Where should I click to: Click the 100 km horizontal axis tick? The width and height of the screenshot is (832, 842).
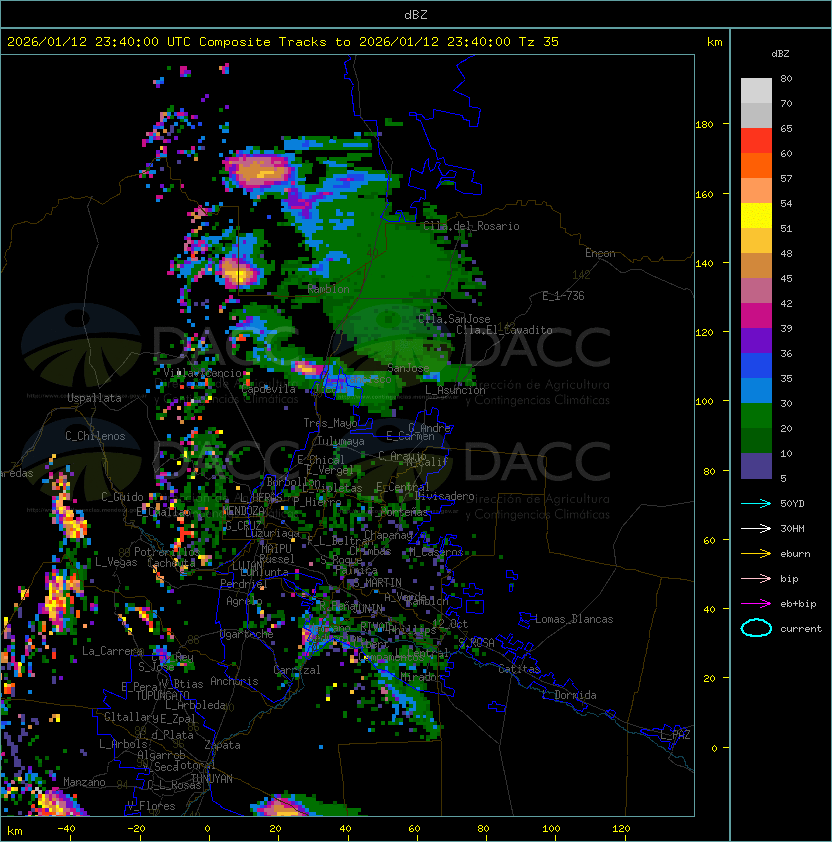(551, 829)
